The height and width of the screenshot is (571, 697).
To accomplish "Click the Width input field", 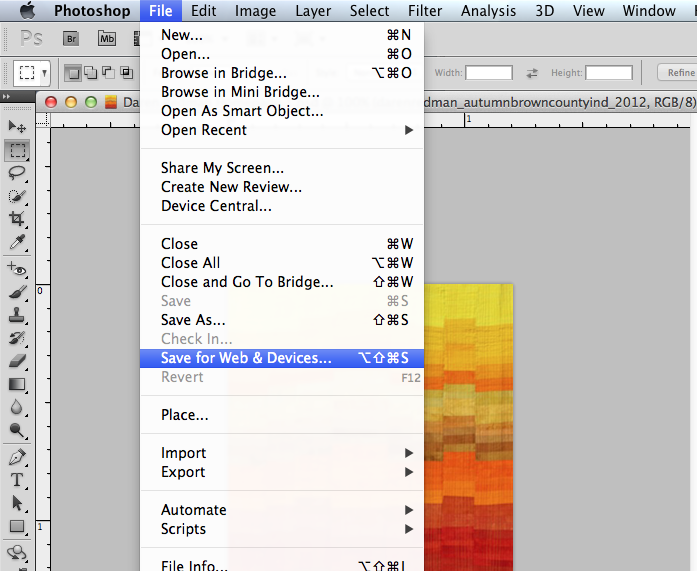I will tap(489, 72).
